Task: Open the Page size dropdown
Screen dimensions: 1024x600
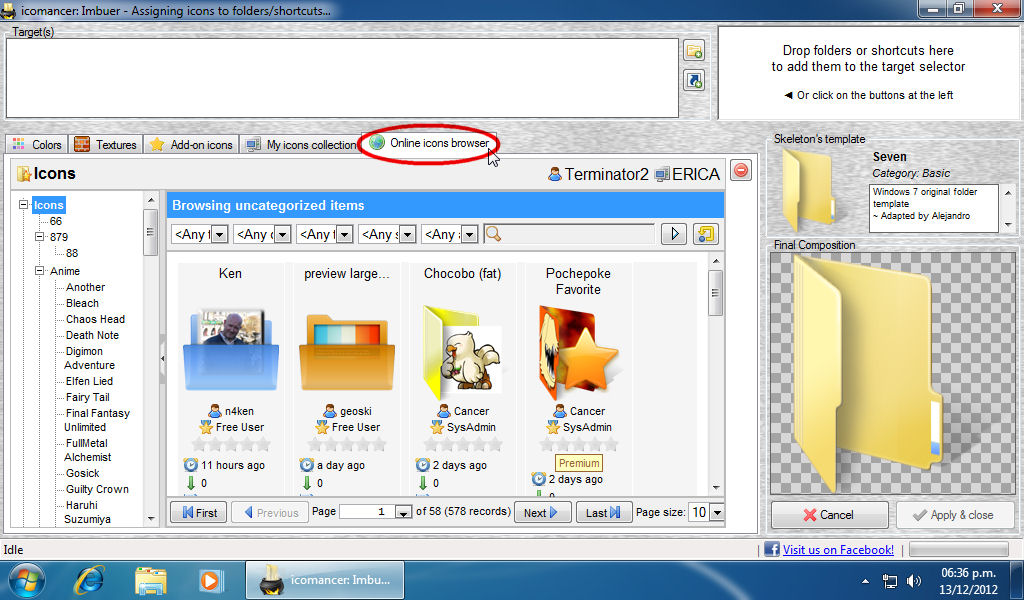Action: 717,513
